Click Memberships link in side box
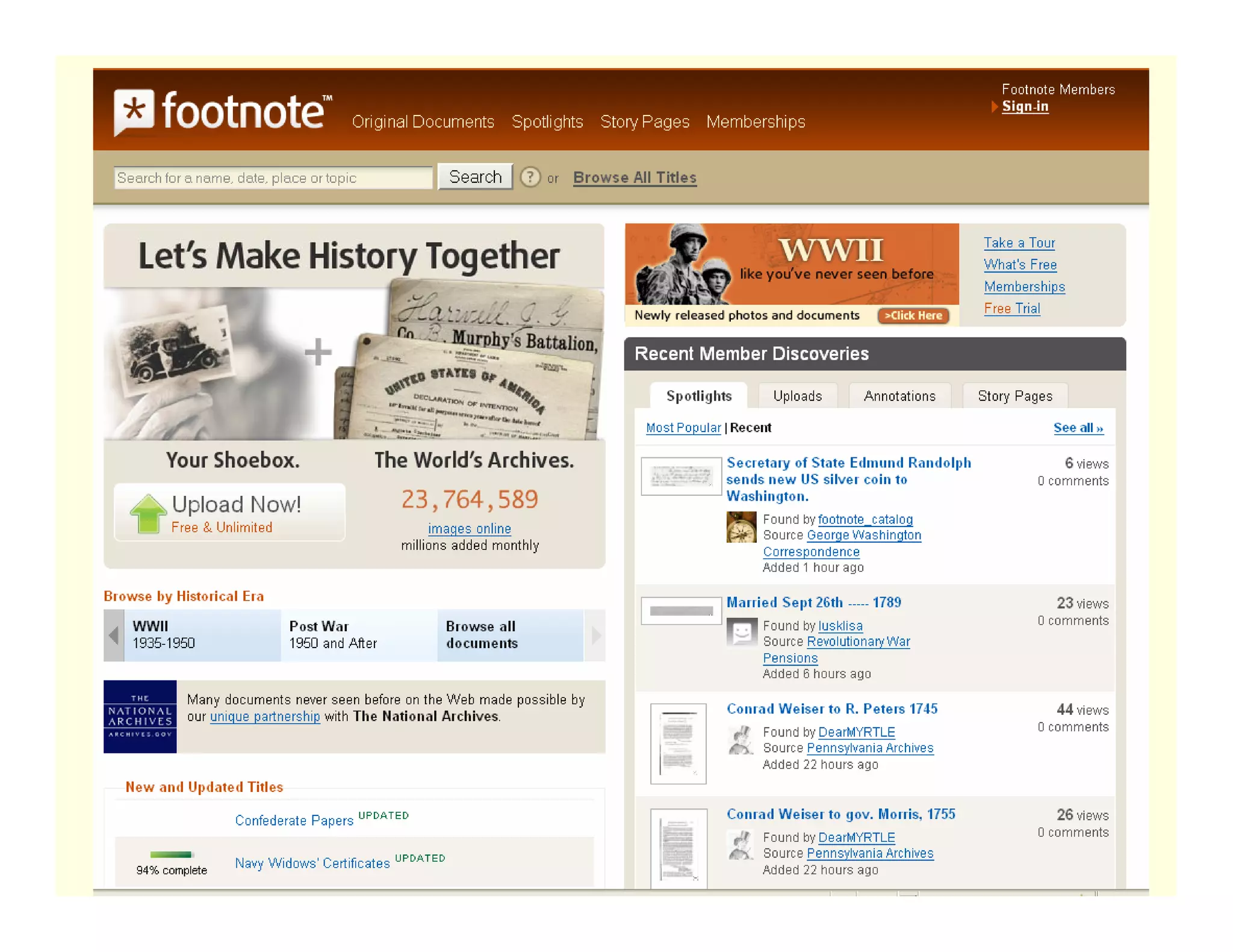The height and width of the screenshot is (952, 1233). coord(1024,286)
